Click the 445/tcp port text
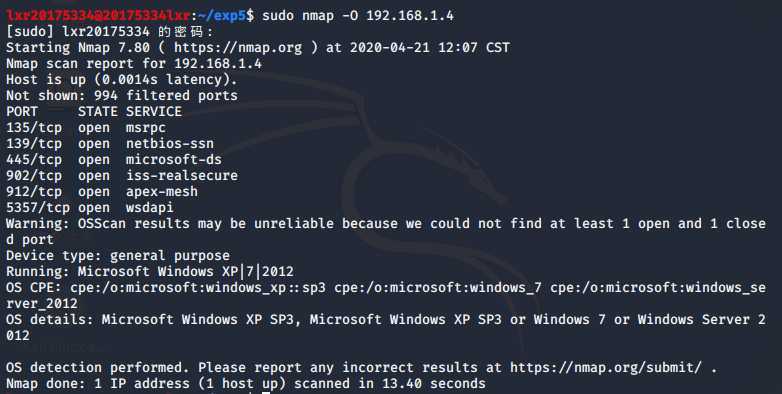Image resolution: width=782 pixels, height=394 pixels. 34,160
